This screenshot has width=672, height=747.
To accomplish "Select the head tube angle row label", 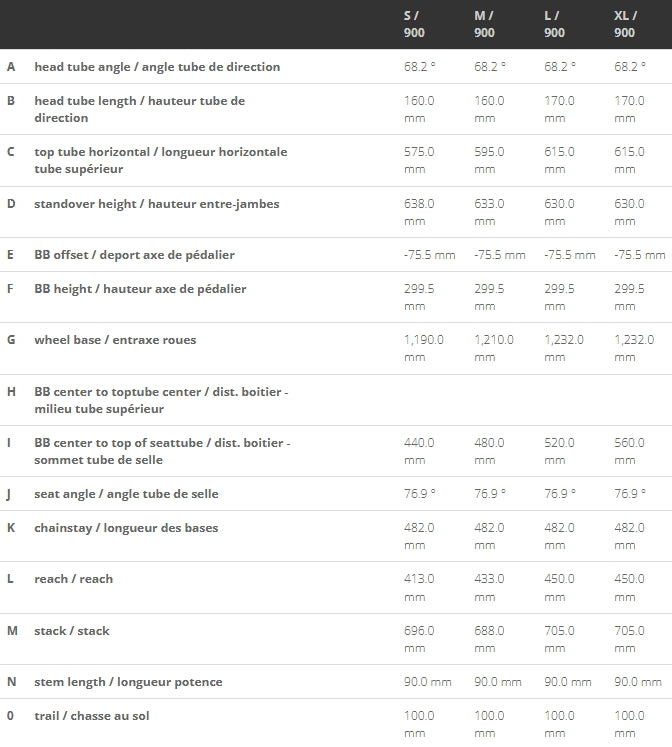I will (x=157, y=67).
